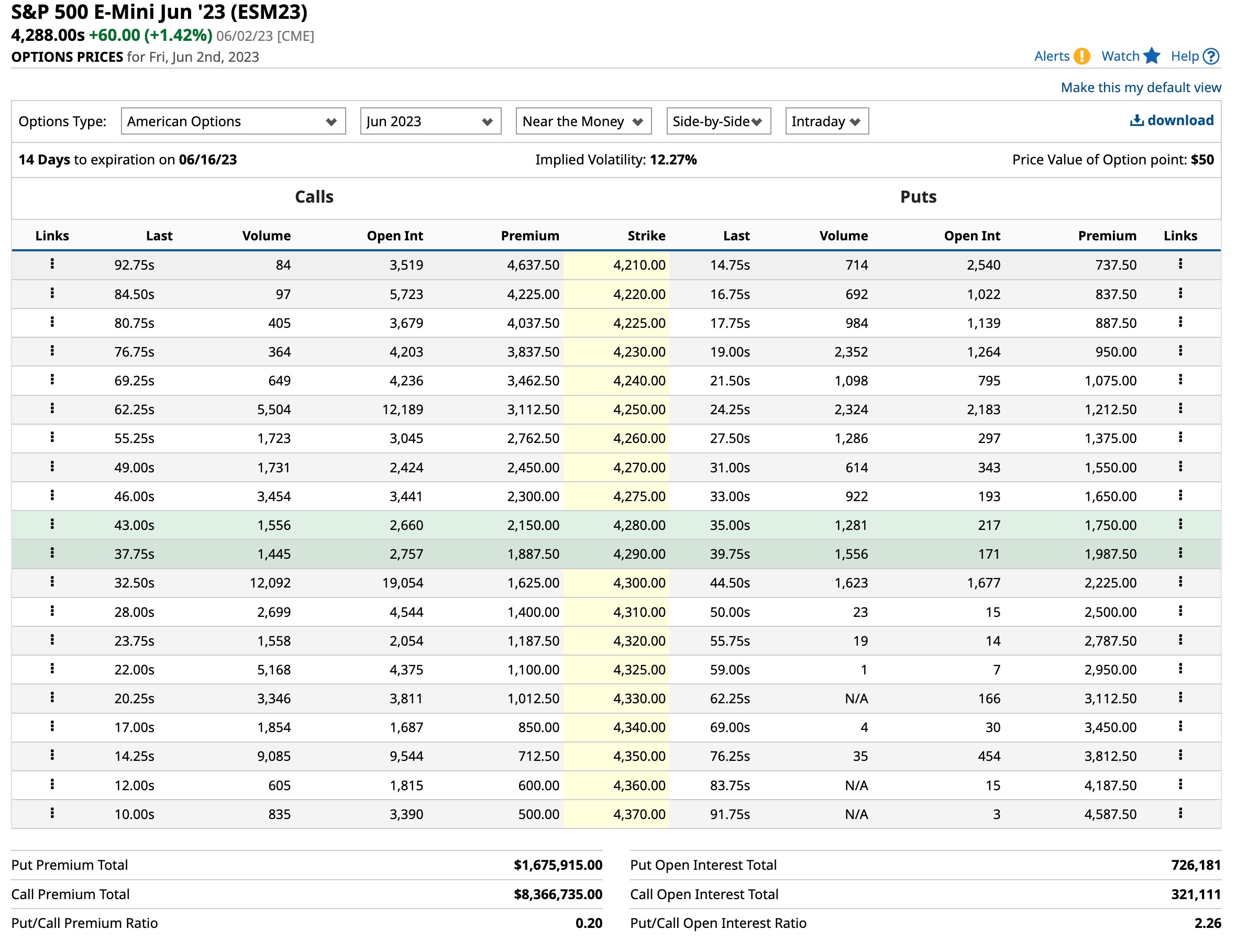Open calls links menu for strike 4,325.00
1237x952 pixels.
pyautogui.click(x=52, y=668)
